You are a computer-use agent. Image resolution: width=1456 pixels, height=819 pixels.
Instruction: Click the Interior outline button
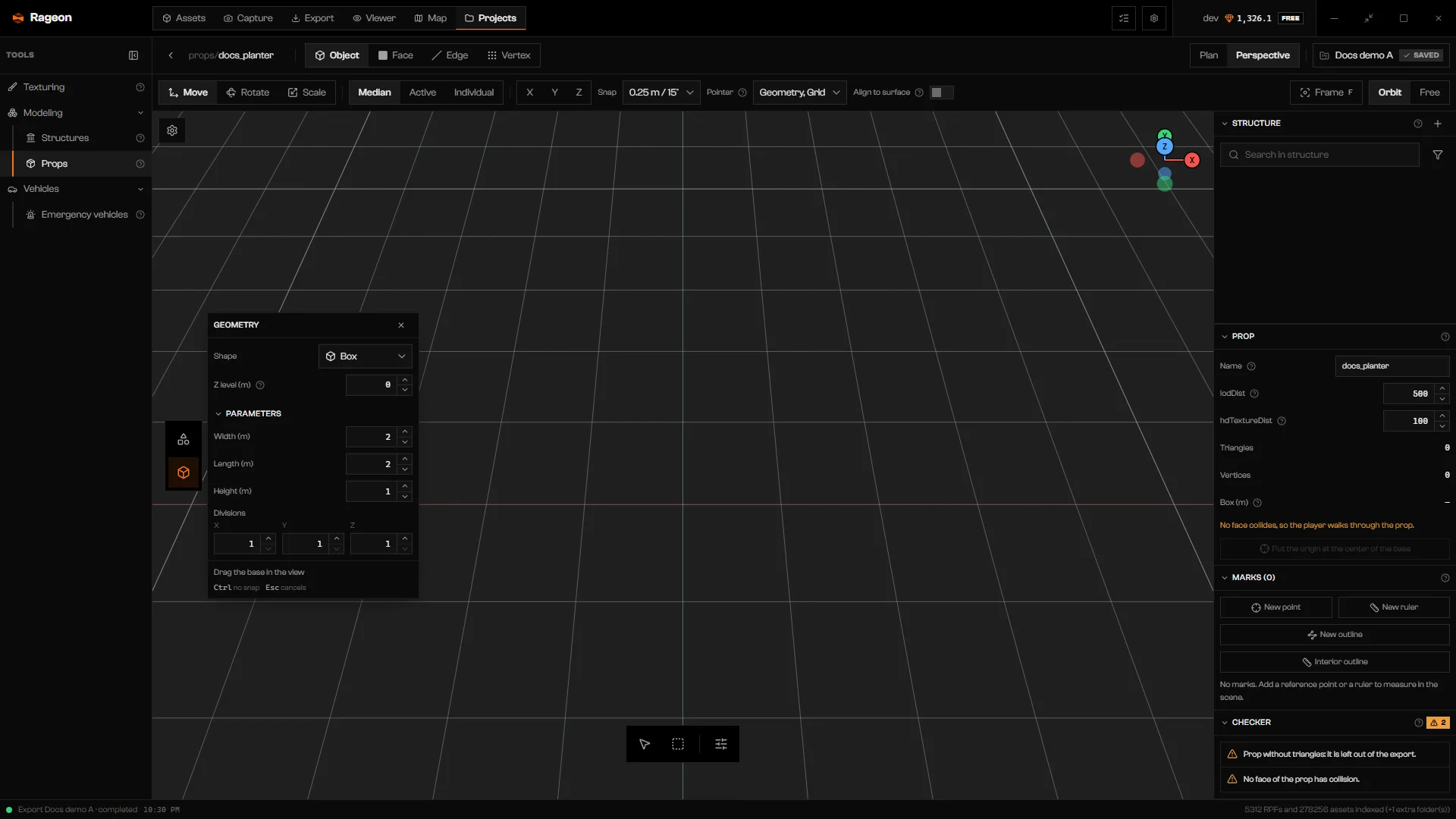1335,662
